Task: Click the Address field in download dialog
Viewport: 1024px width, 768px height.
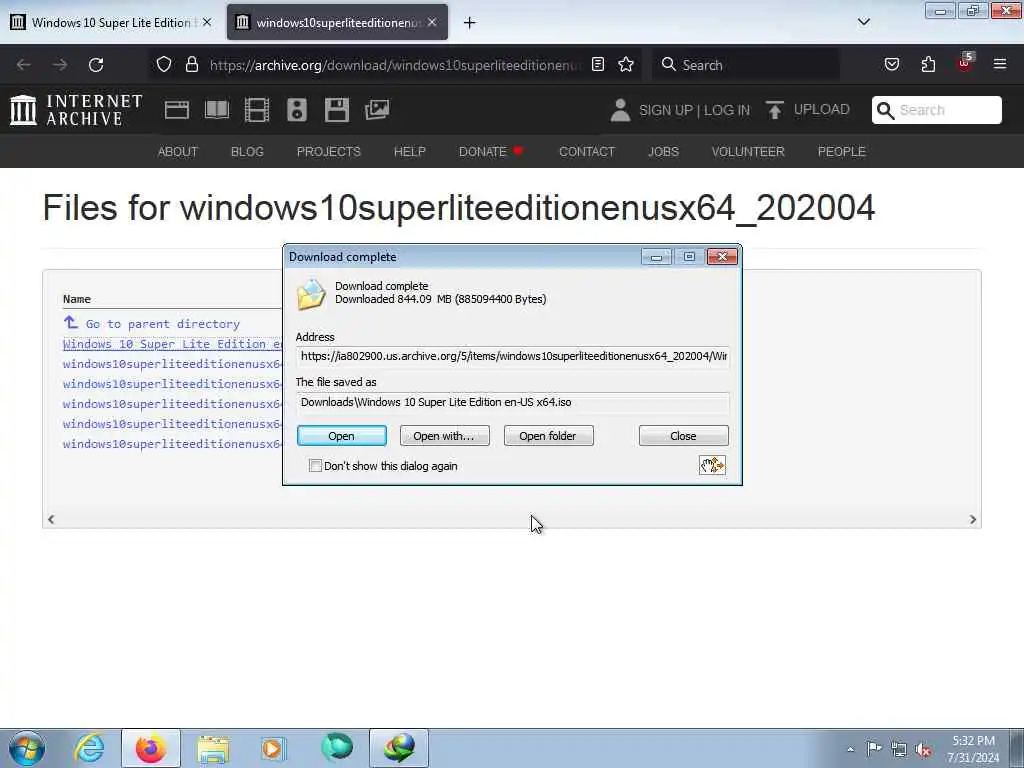Action: pyautogui.click(x=513, y=356)
